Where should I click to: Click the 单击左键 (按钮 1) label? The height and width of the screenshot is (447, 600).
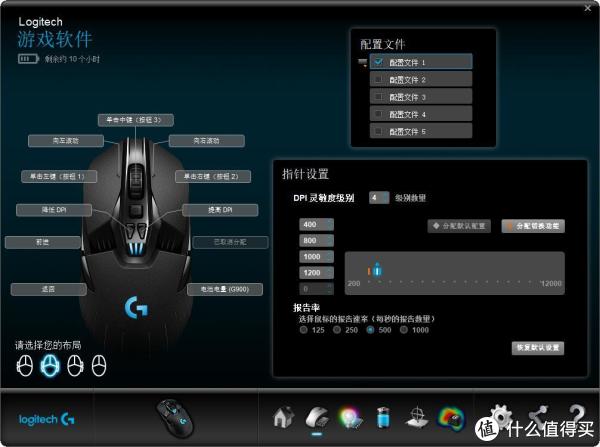point(59,176)
